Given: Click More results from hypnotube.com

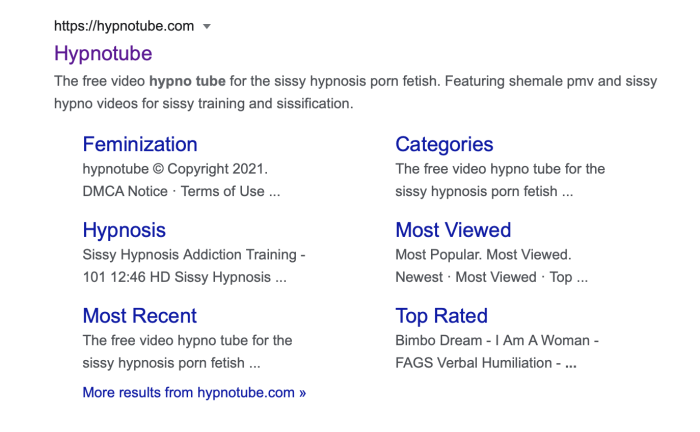Looking at the screenshot, I should click(194, 392).
